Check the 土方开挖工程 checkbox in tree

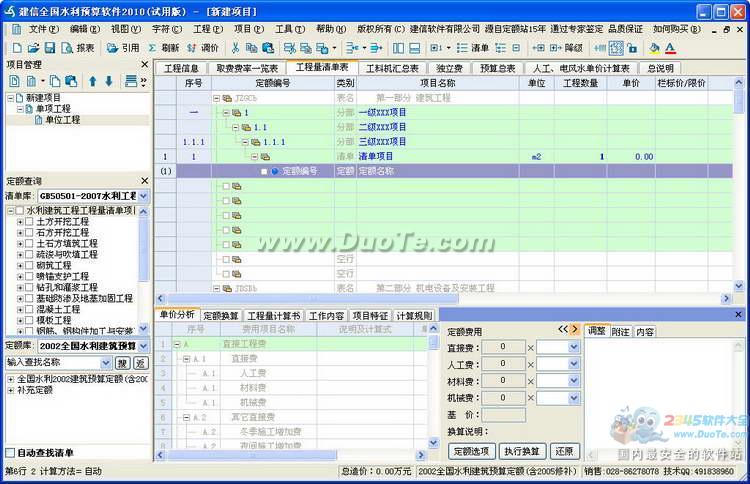(29, 221)
